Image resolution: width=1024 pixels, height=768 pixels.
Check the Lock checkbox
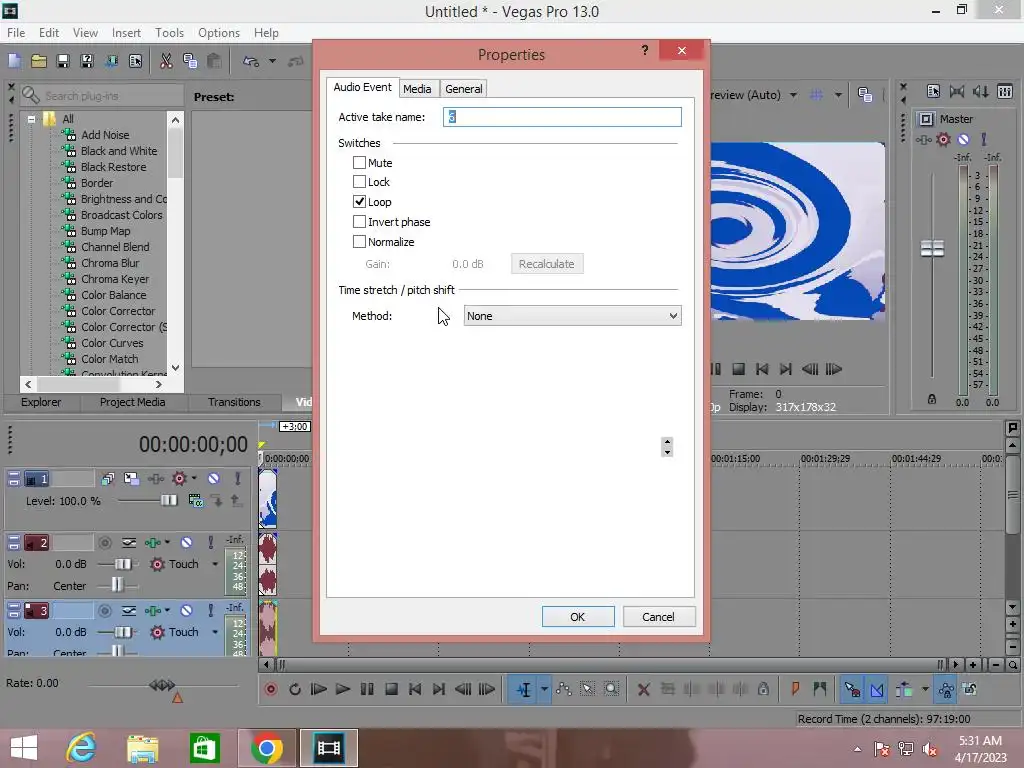[359, 182]
